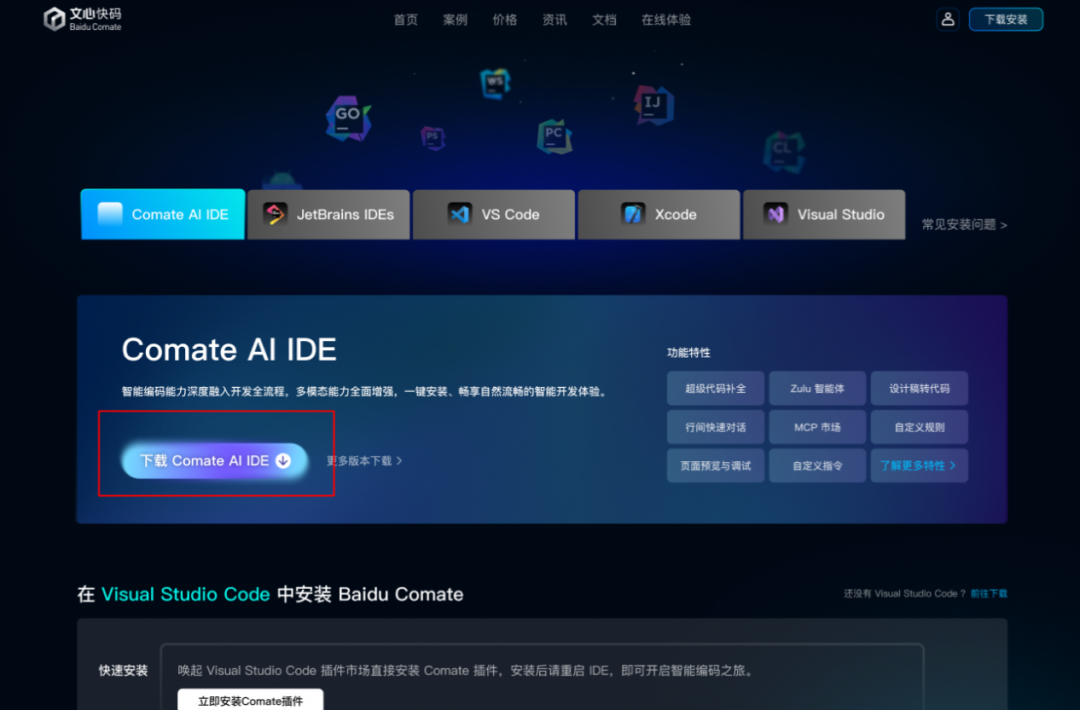The width and height of the screenshot is (1080, 710).
Task: Open the user account icon
Action: [x=948, y=19]
